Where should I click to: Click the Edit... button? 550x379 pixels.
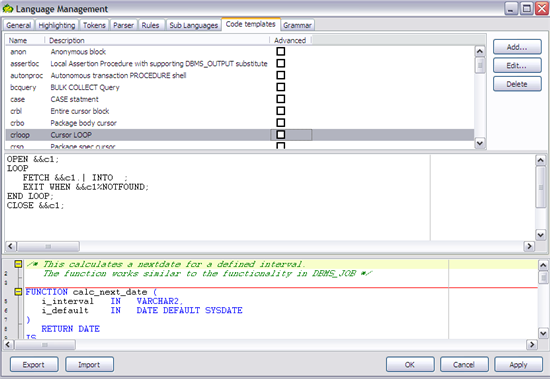(517, 65)
